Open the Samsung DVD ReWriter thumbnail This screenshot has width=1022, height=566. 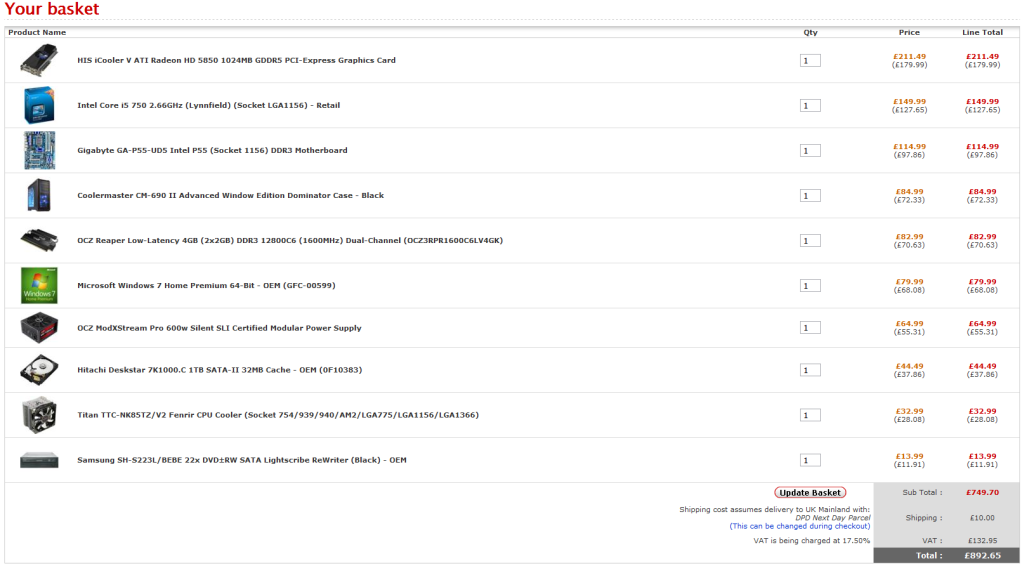pyautogui.click(x=39, y=460)
